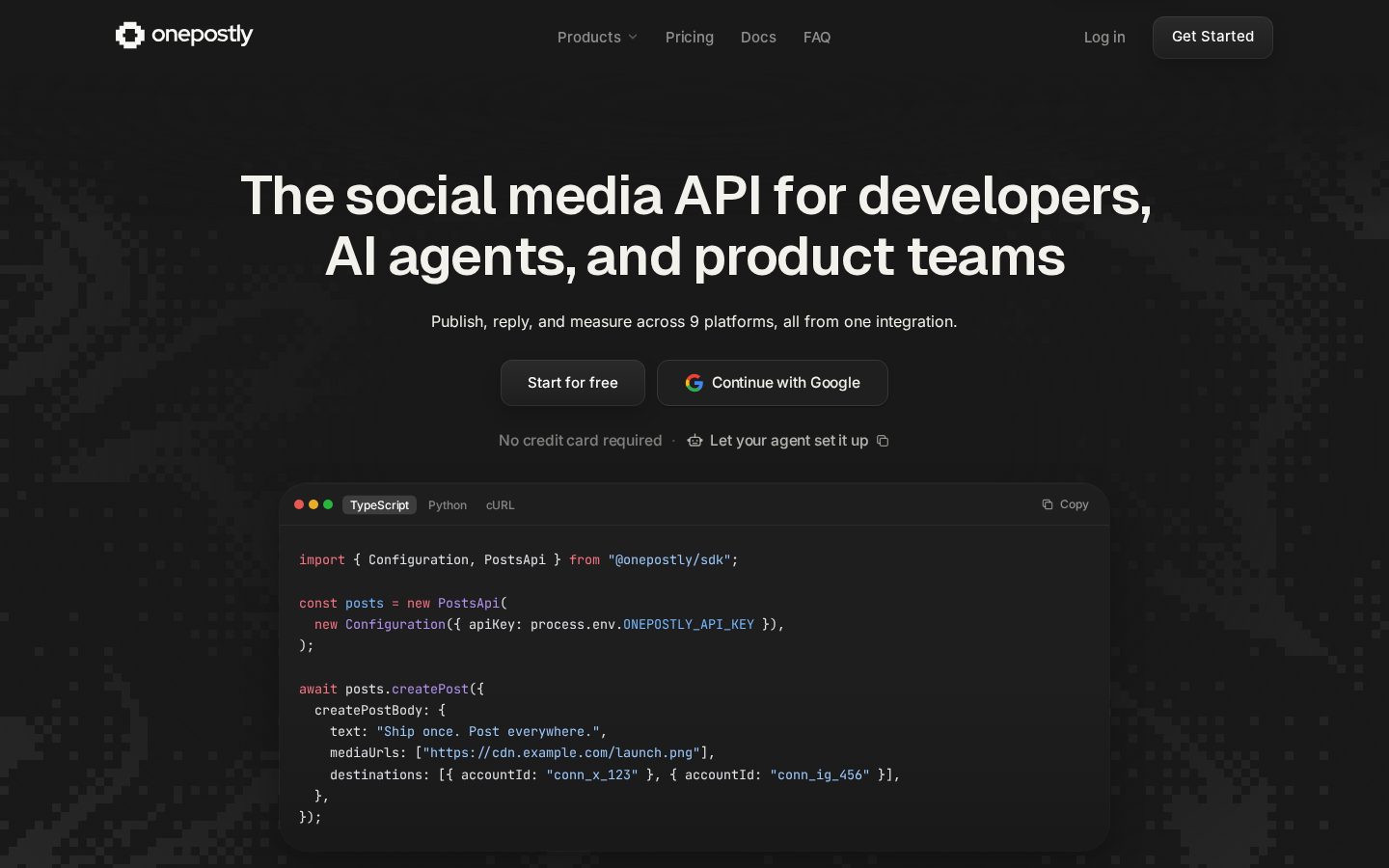Click the copy icon in code panel
The width and height of the screenshot is (1389, 868).
pyautogui.click(x=1048, y=504)
